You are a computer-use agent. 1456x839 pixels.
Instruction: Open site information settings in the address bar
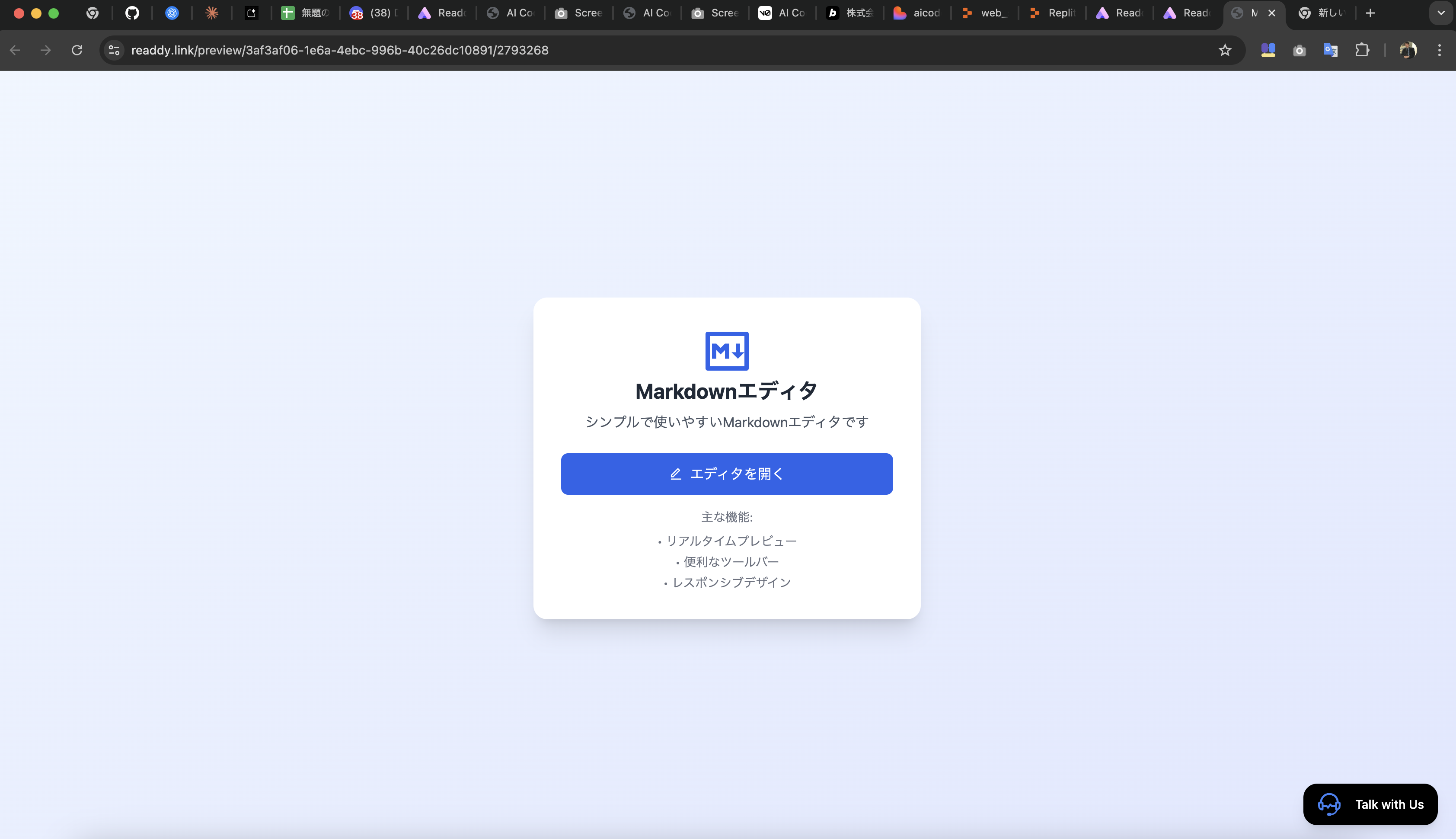coord(113,50)
